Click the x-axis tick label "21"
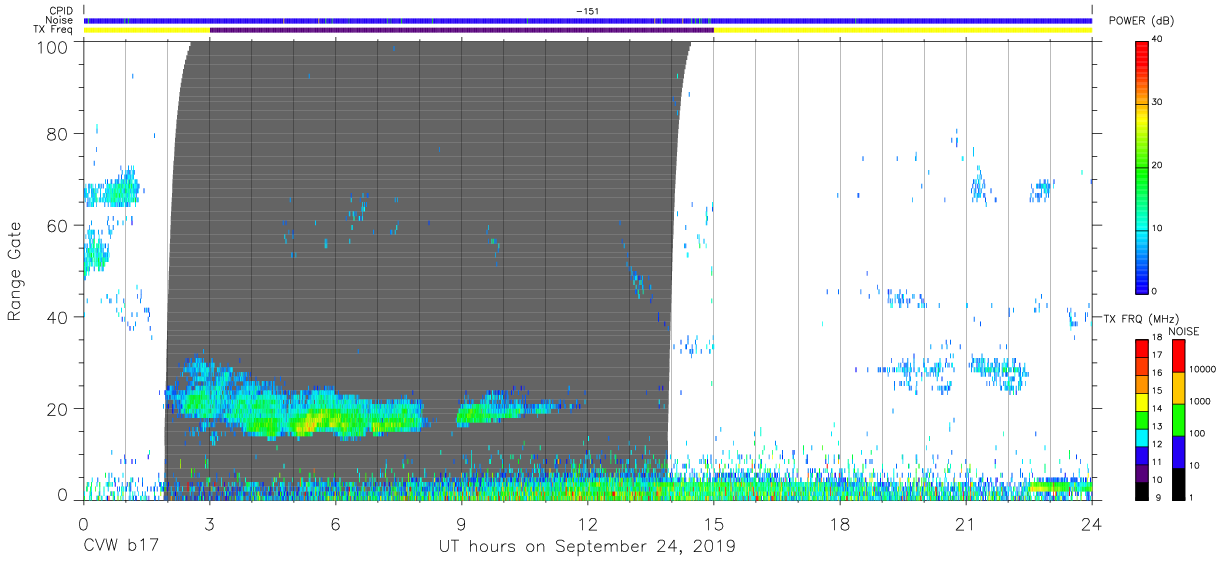 point(965,523)
